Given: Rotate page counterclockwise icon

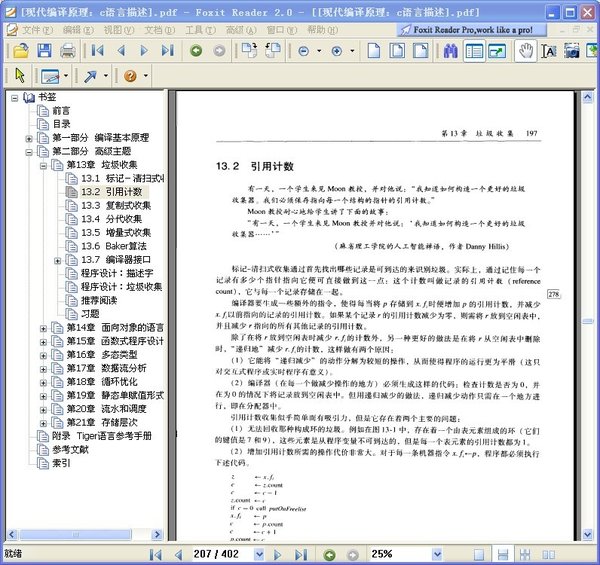Looking at the screenshot, I should point(272,50).
